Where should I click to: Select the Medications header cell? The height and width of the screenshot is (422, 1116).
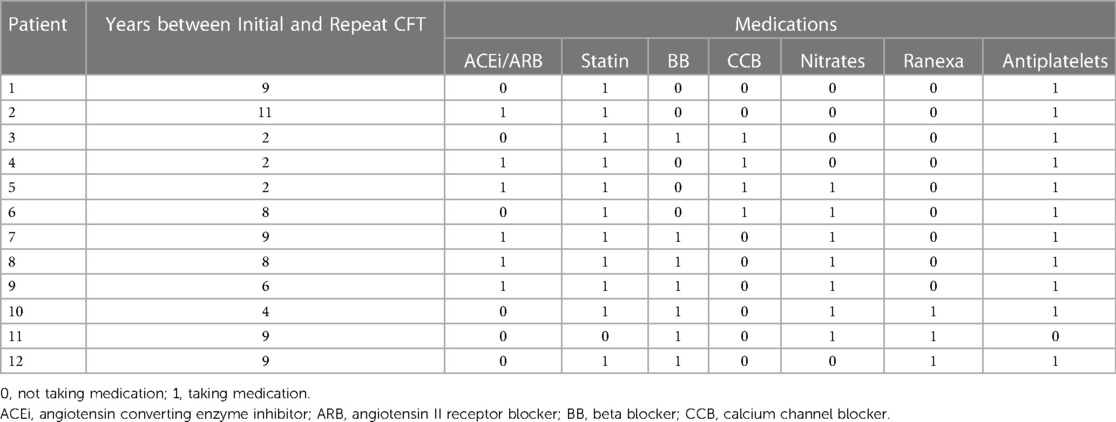779,22
